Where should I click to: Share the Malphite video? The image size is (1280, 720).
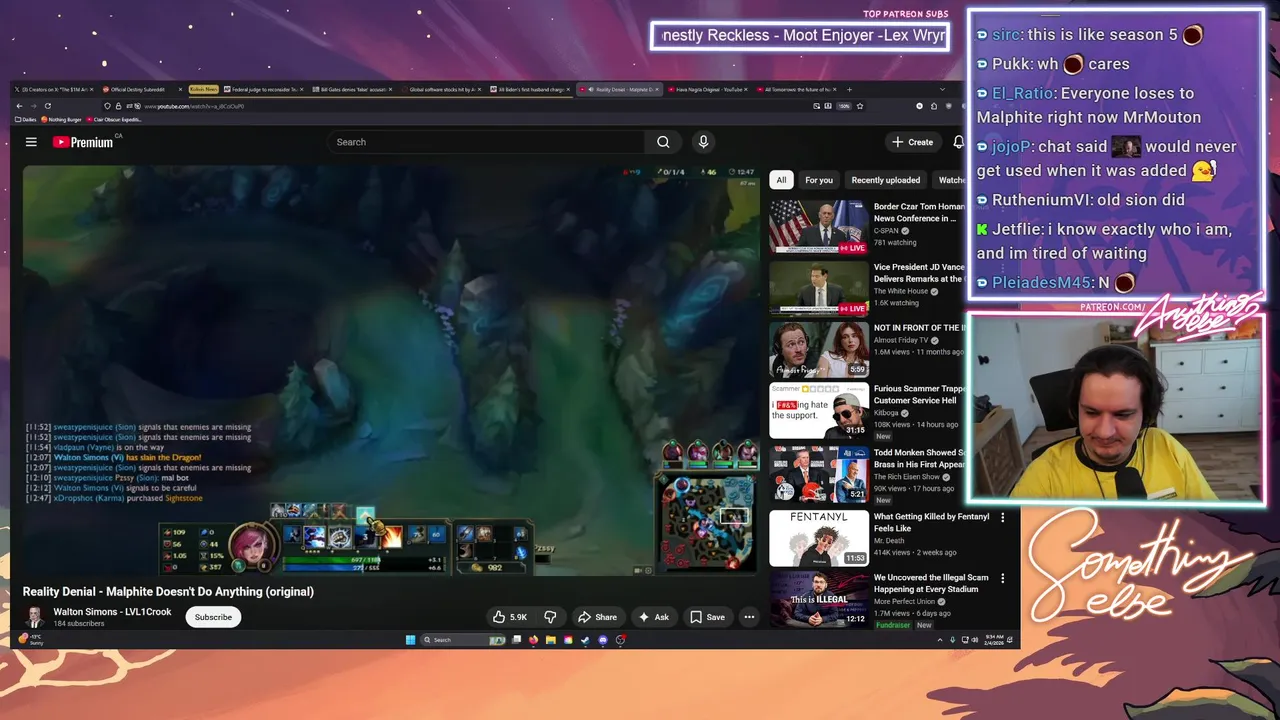click(x=598, y=617)
